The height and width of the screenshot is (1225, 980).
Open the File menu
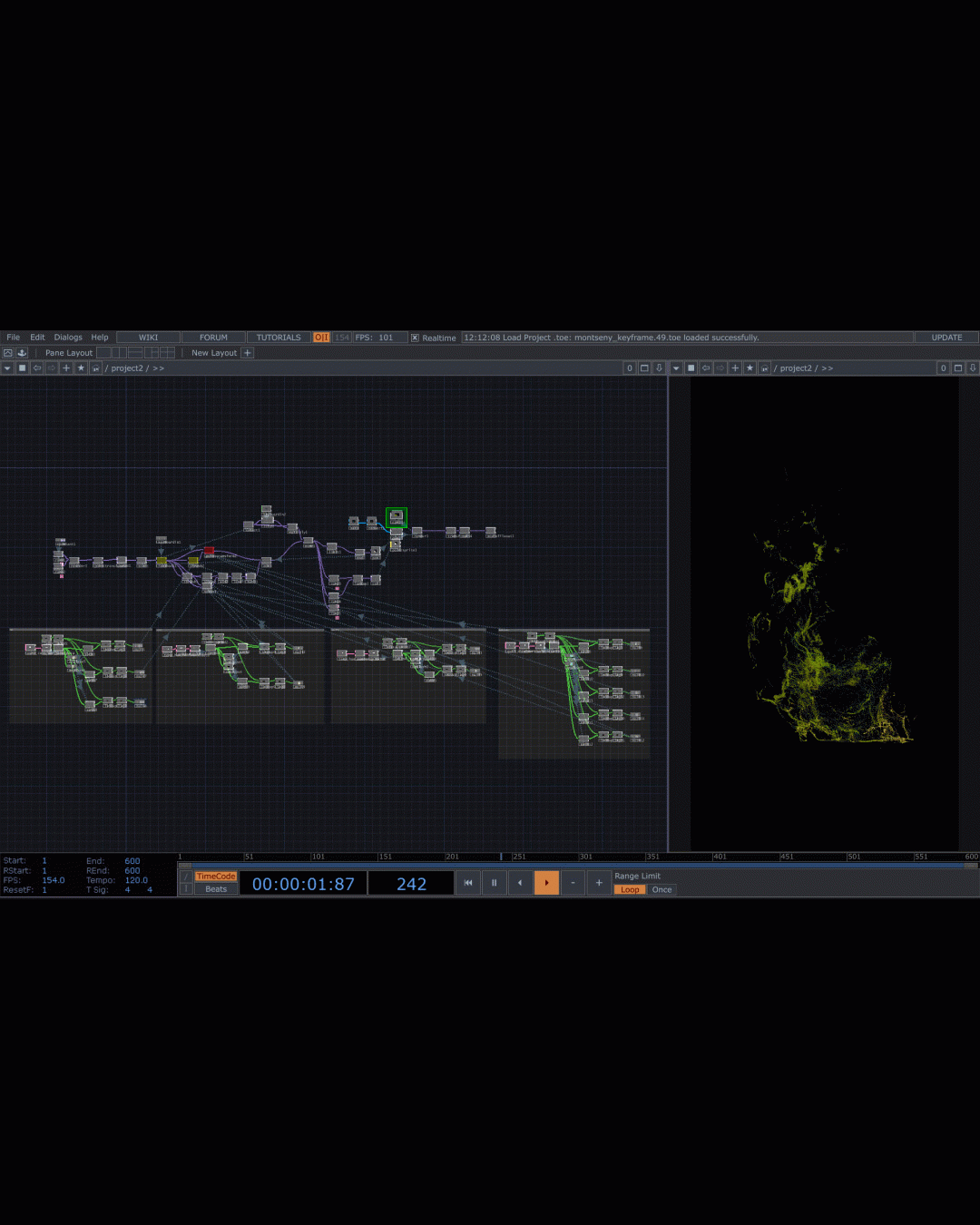pos(13,338)
